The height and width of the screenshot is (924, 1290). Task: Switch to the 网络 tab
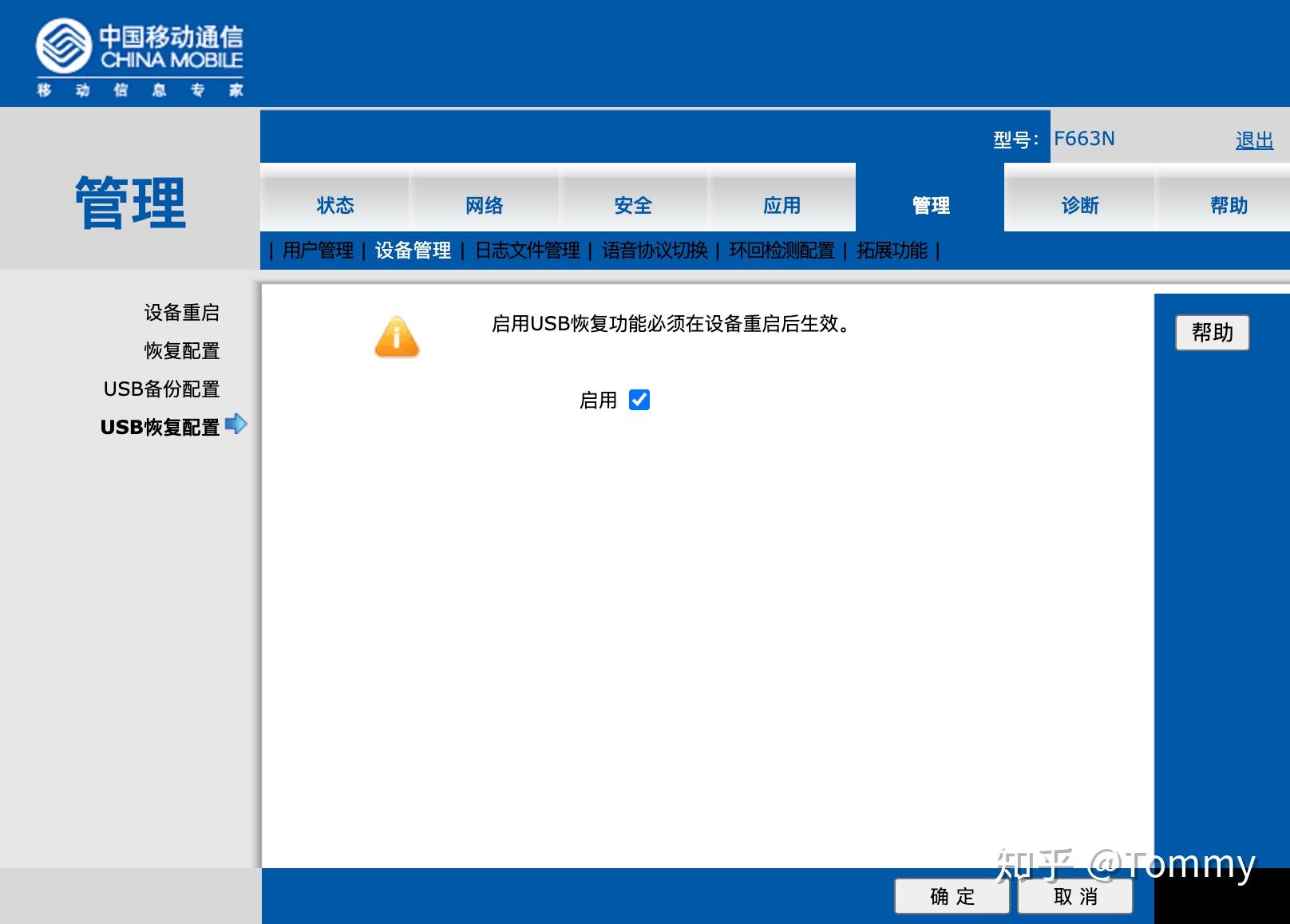[x=484, y=205]
